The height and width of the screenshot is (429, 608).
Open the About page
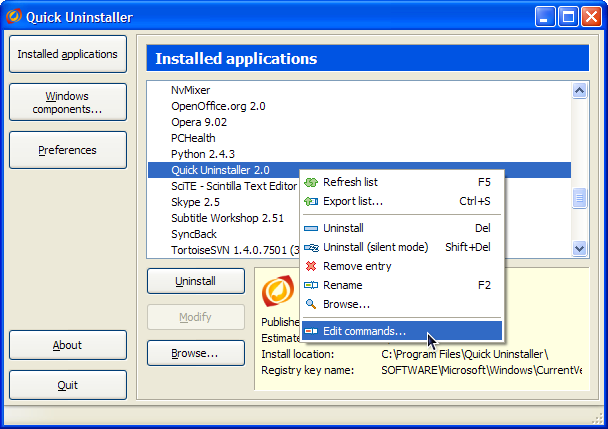coord(68,345)
